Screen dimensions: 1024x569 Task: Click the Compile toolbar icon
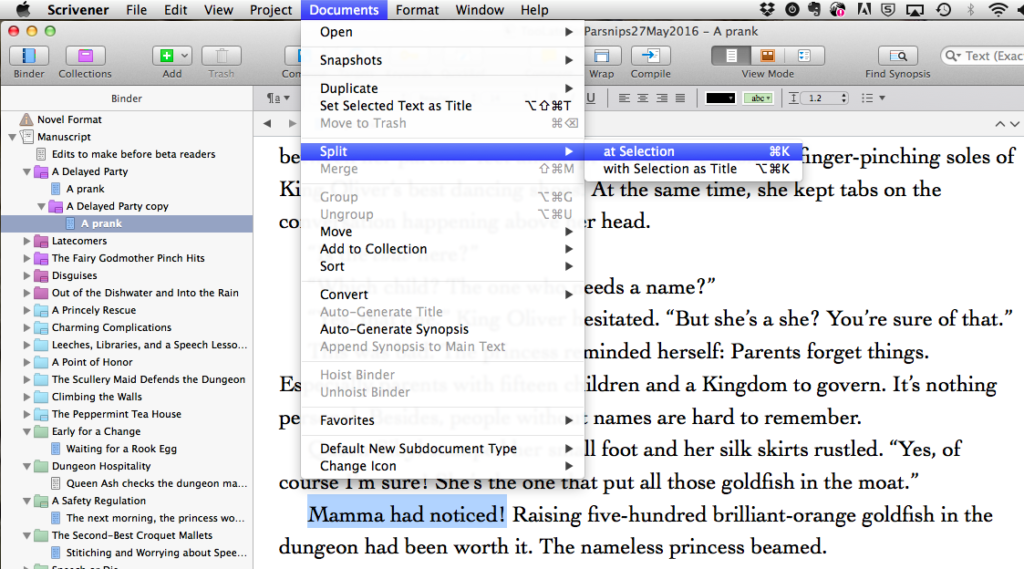click(x=650, y=56)
